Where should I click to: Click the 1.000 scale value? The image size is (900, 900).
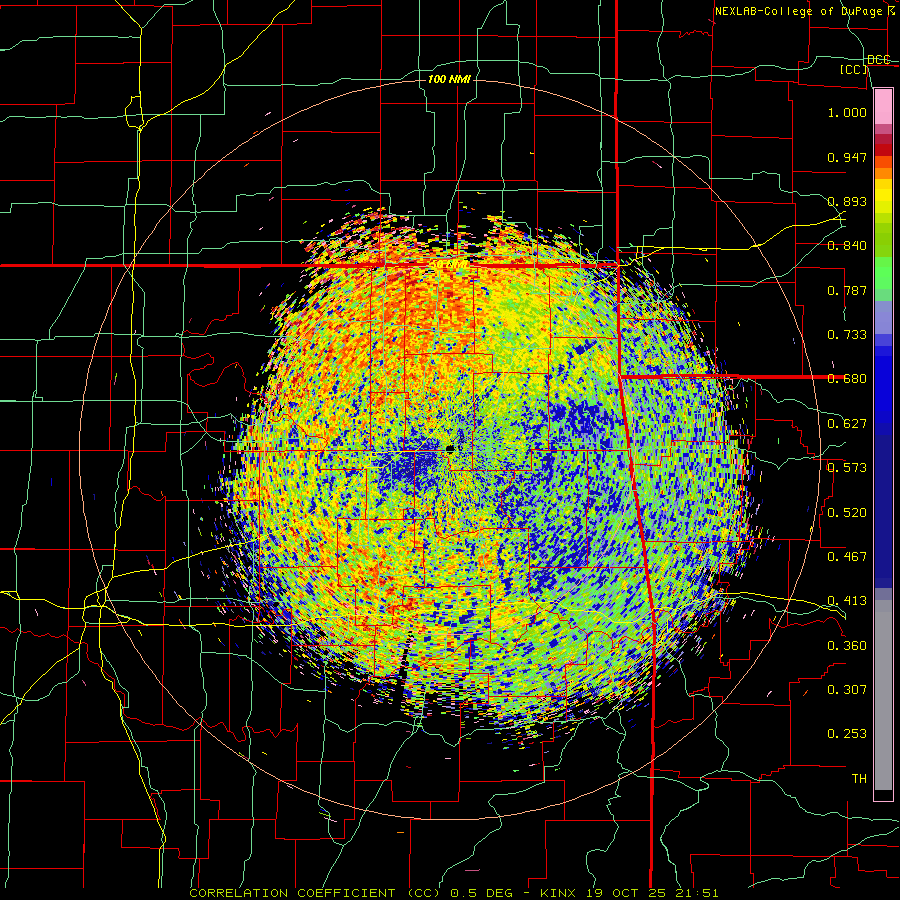(847, 112)
